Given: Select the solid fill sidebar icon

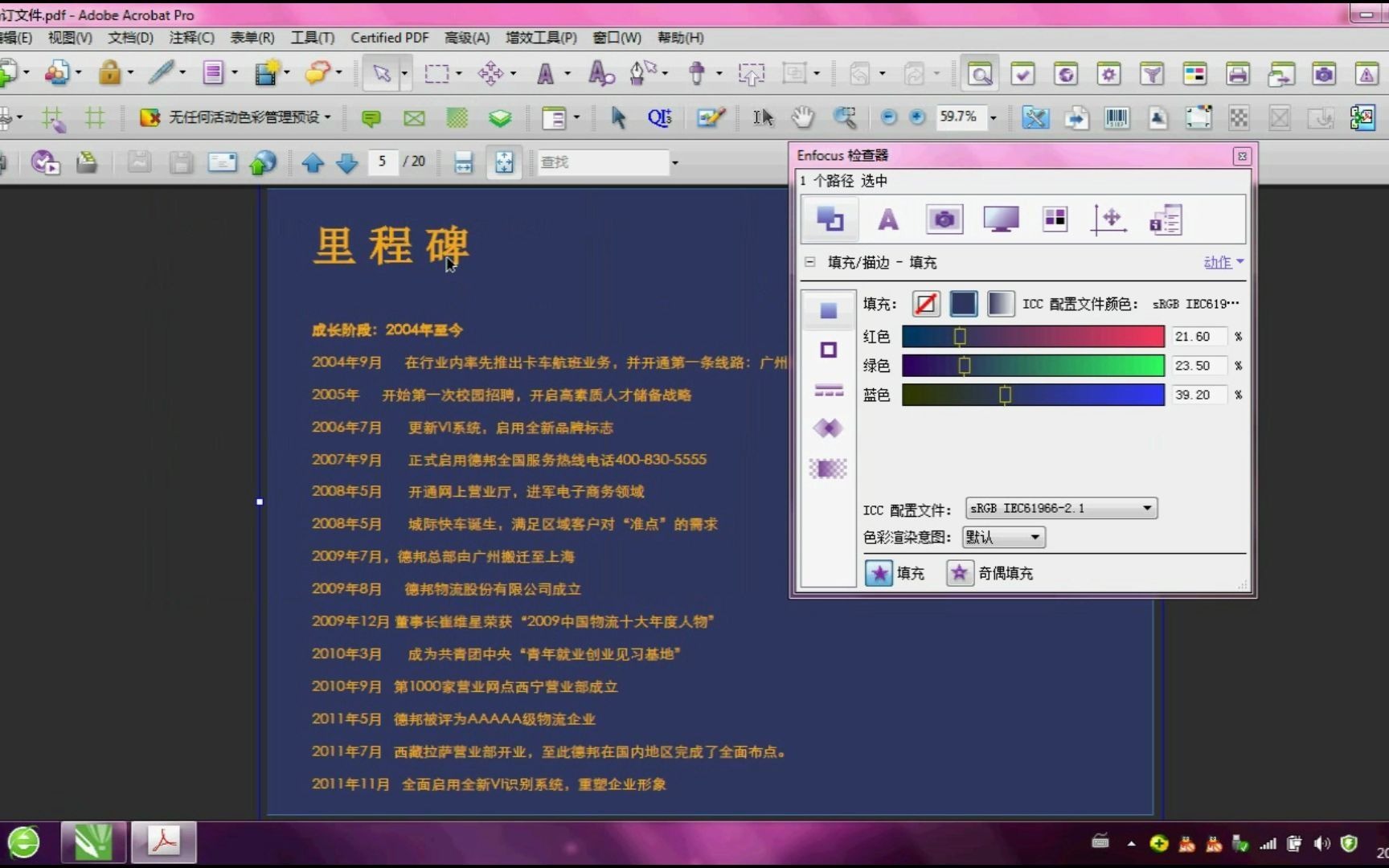Looking at the screenshot, I should pos(828,310).
